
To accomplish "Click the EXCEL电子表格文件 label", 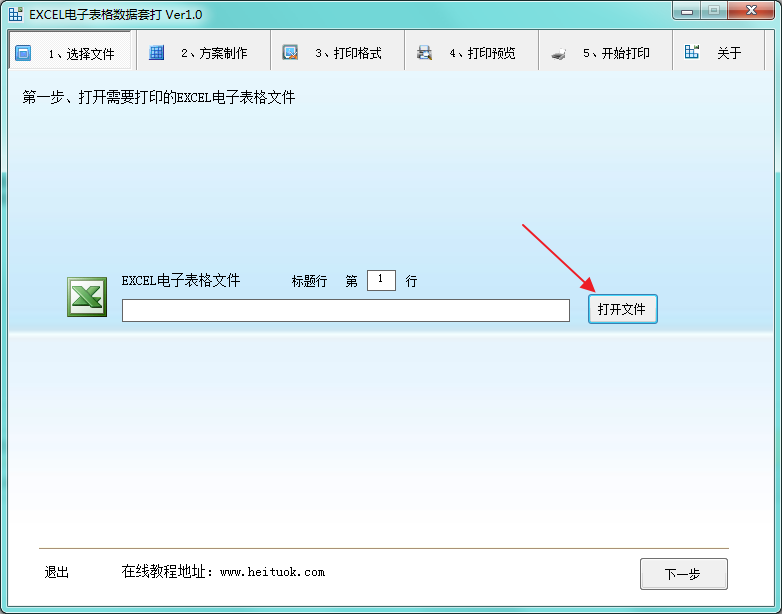I will pyautogui.click(x=181, y=280).
